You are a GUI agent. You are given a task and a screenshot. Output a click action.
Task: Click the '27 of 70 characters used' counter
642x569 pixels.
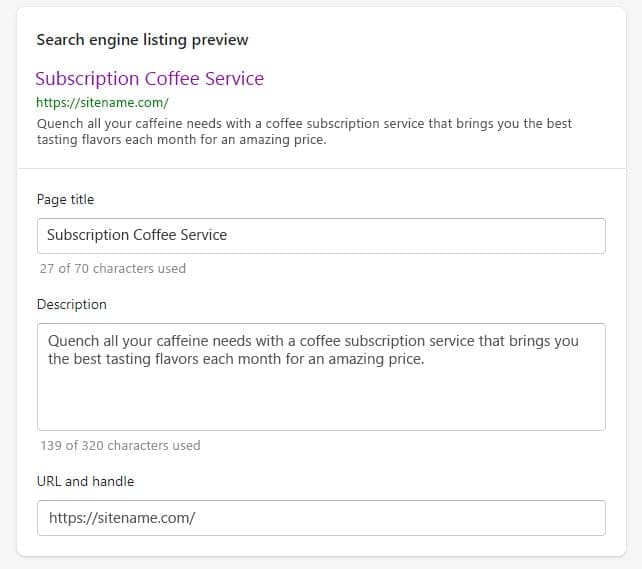[x=113, y=269]
